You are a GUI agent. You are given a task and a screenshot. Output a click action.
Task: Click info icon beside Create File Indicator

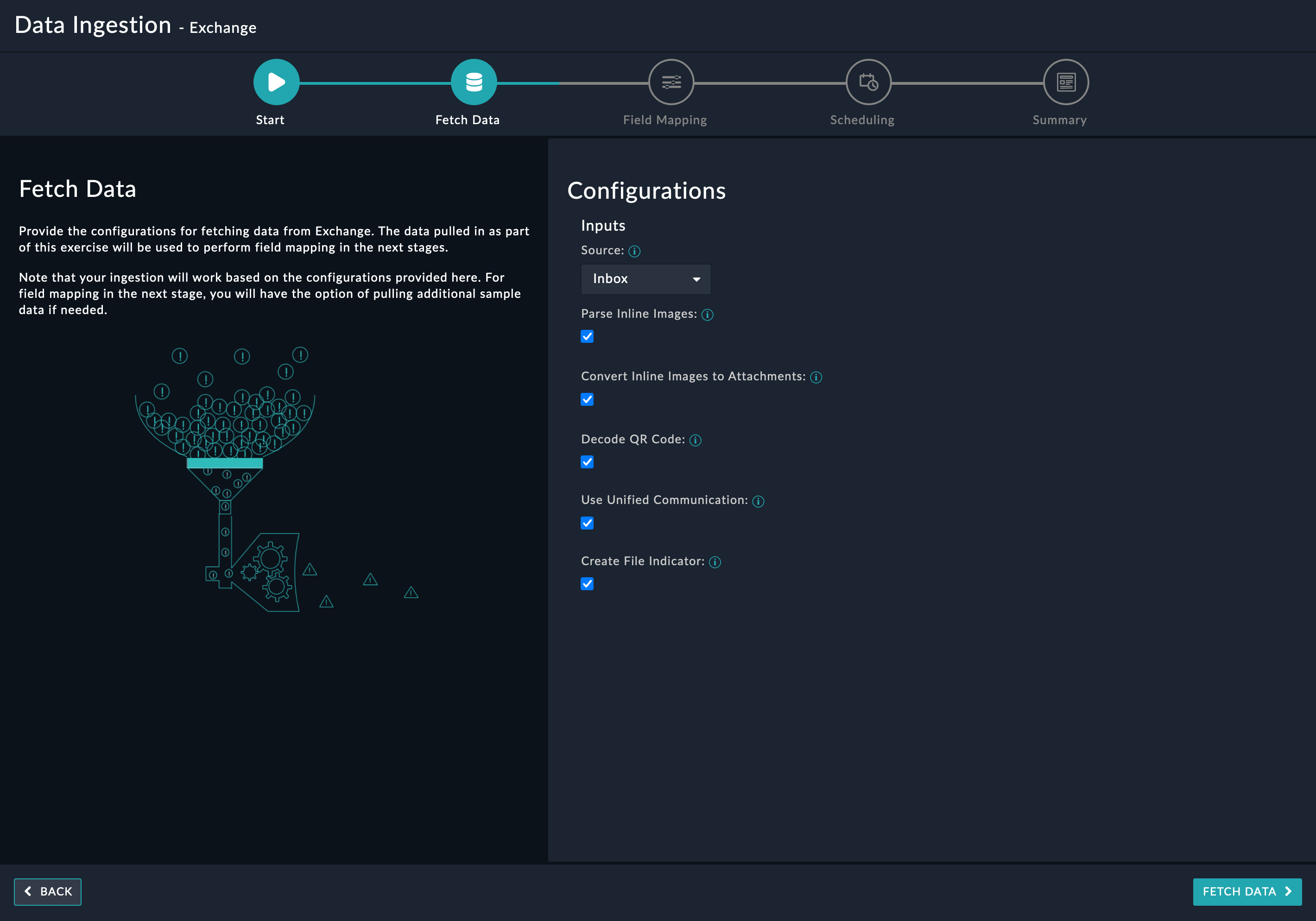pos(715,562)
